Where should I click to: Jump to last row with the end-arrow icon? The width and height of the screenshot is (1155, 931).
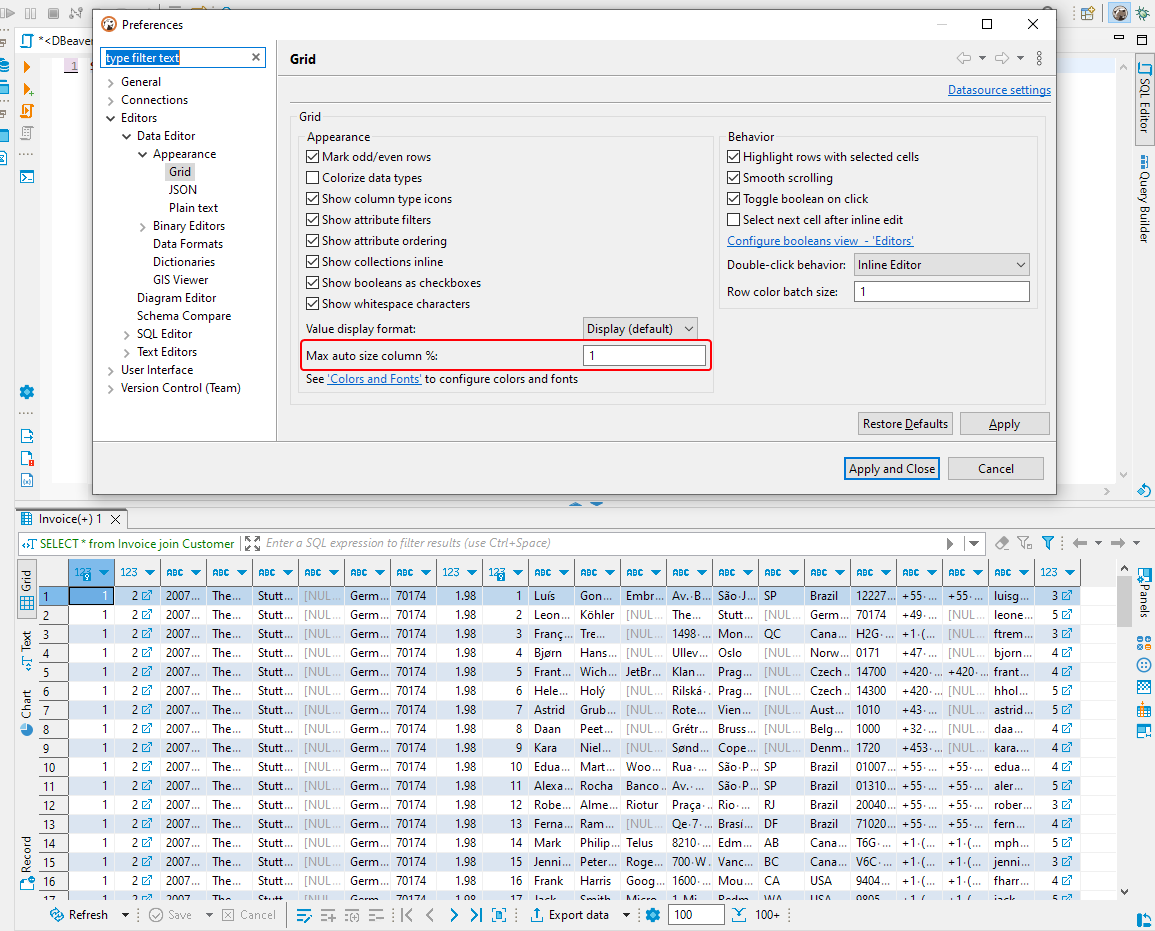[x=475, y=915]
